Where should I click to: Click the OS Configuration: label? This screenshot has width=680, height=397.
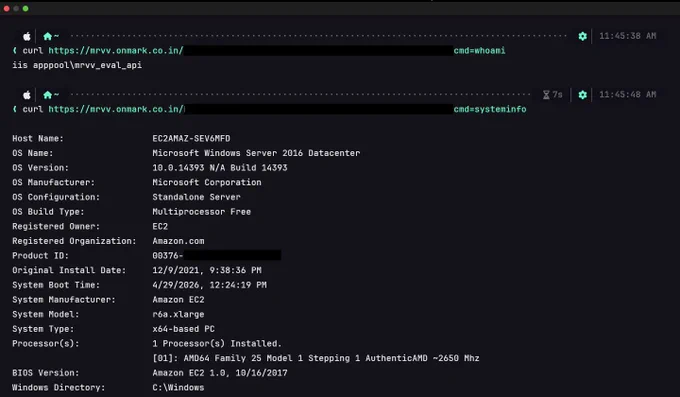[x=56, y=197]
